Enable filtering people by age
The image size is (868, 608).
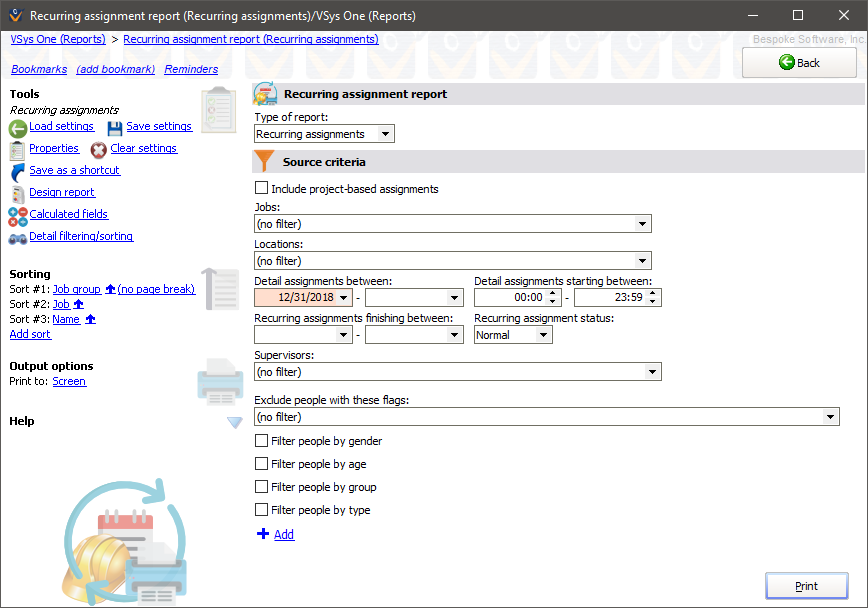pos(262,463)
